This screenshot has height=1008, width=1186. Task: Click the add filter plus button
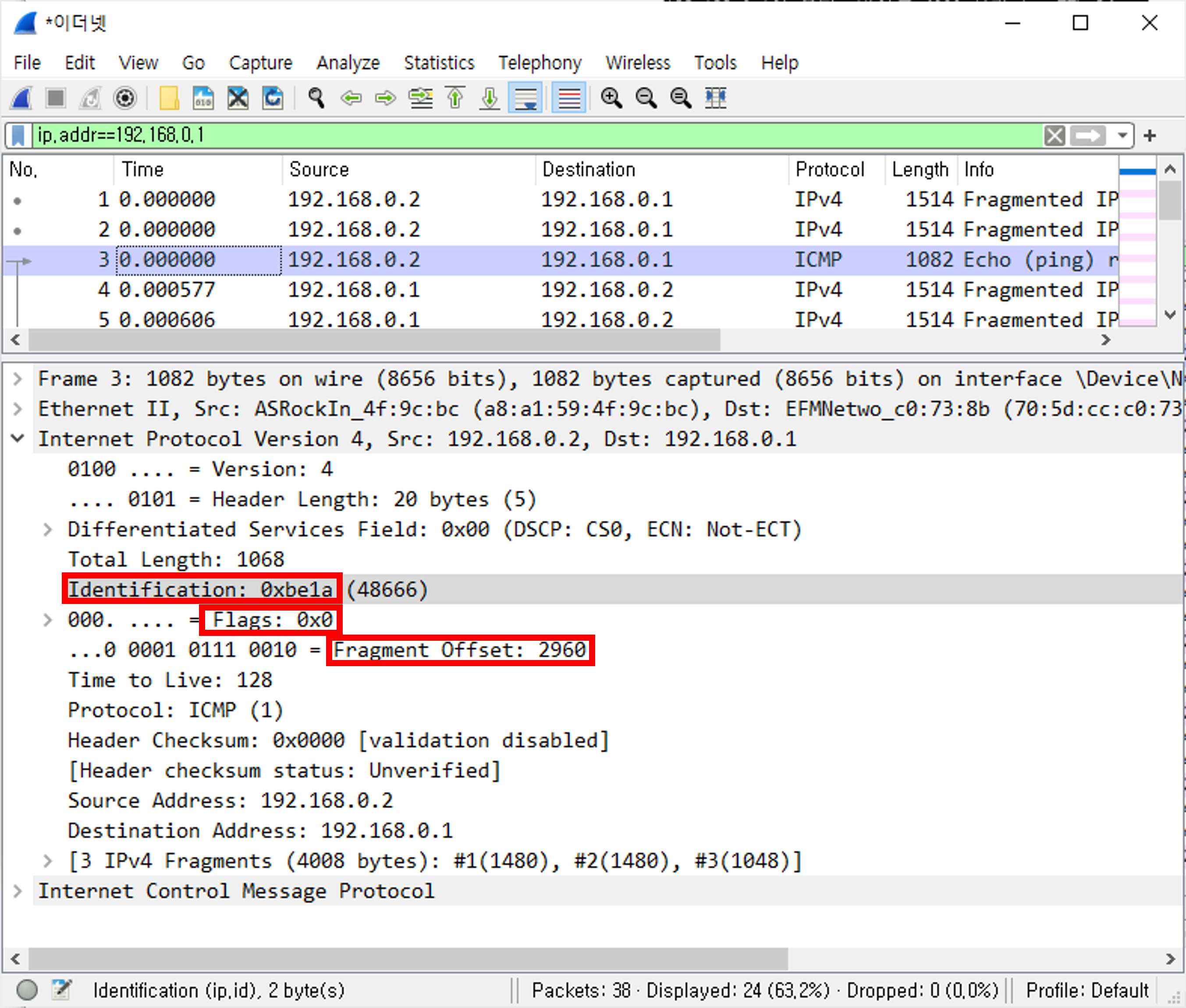[1150, 135]
